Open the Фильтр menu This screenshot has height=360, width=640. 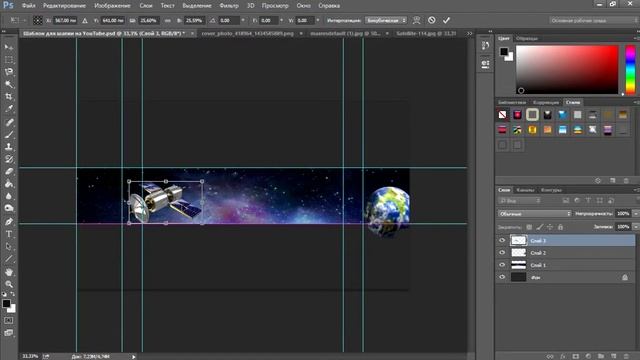[x=229, y=6]
